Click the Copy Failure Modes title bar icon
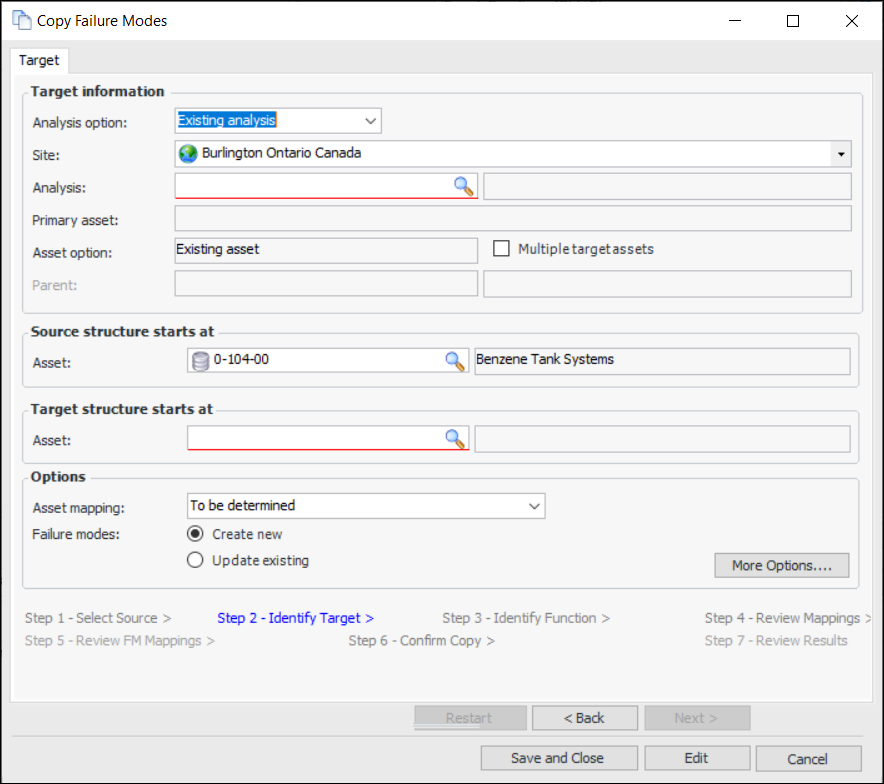The image size is (884, 784). pos(20,20)
